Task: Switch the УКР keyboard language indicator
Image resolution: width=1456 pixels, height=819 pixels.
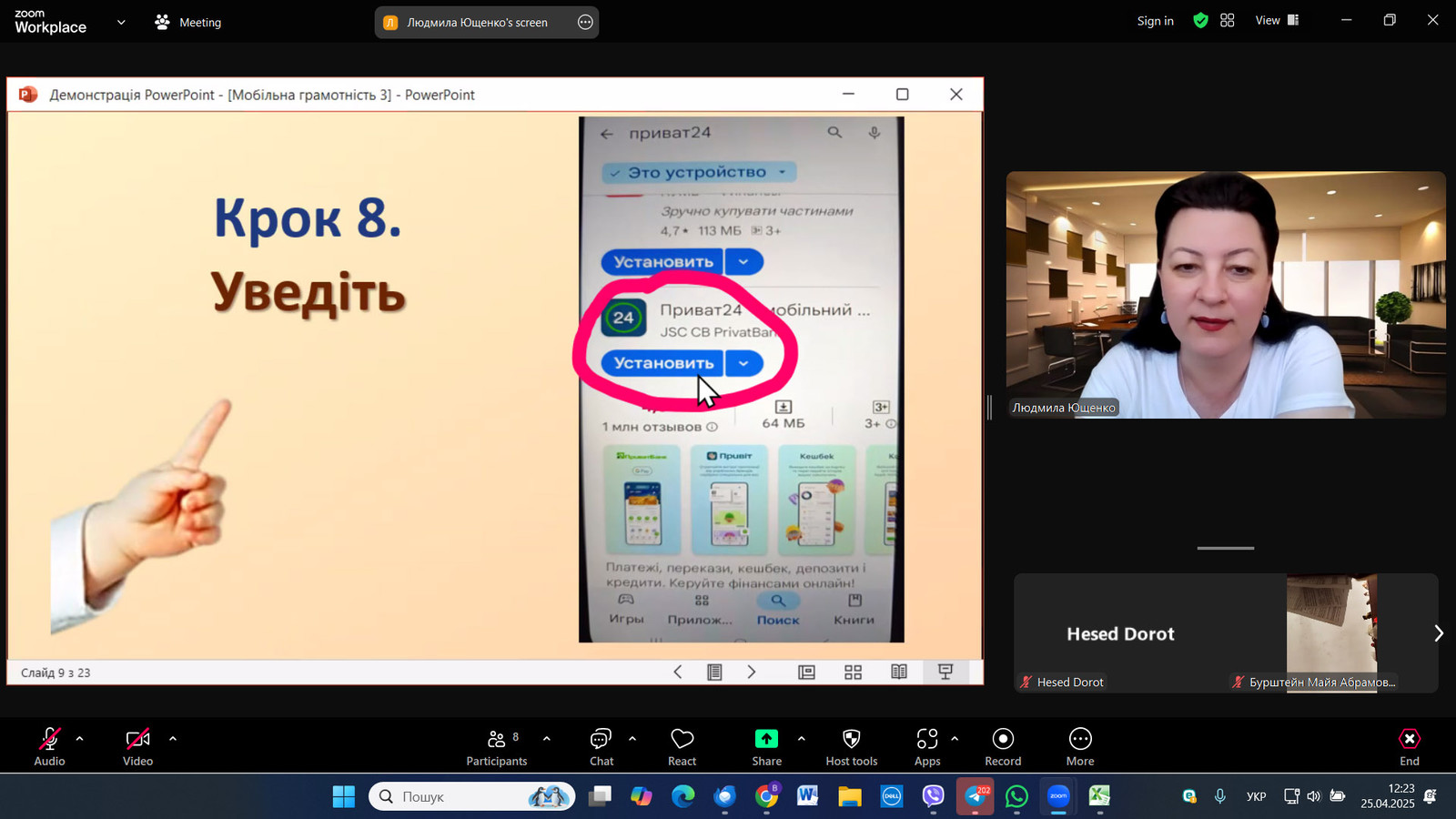Action: (1256, 796)
